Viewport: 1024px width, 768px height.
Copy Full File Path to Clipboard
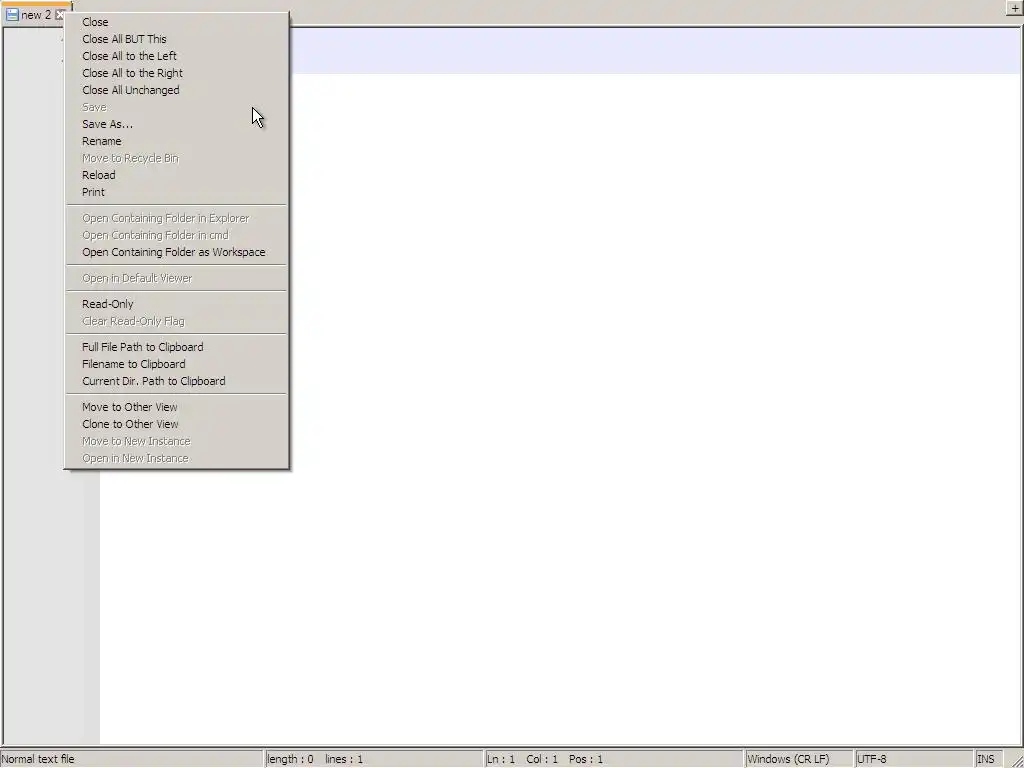click(x=177, y=347)
